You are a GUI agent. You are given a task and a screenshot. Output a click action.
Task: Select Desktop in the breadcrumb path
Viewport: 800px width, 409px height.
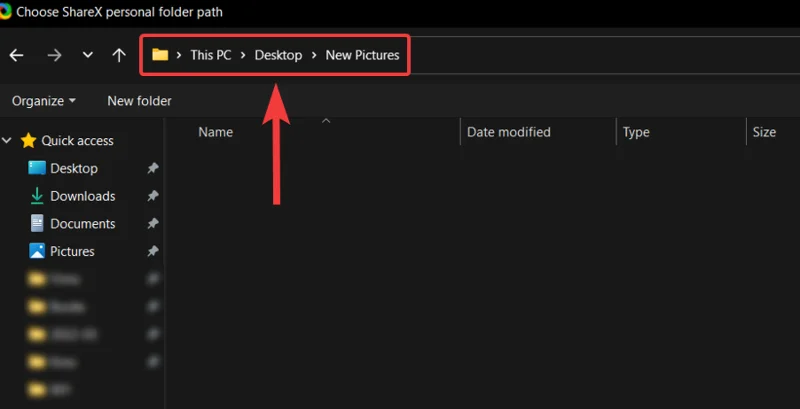coord(278,55)
